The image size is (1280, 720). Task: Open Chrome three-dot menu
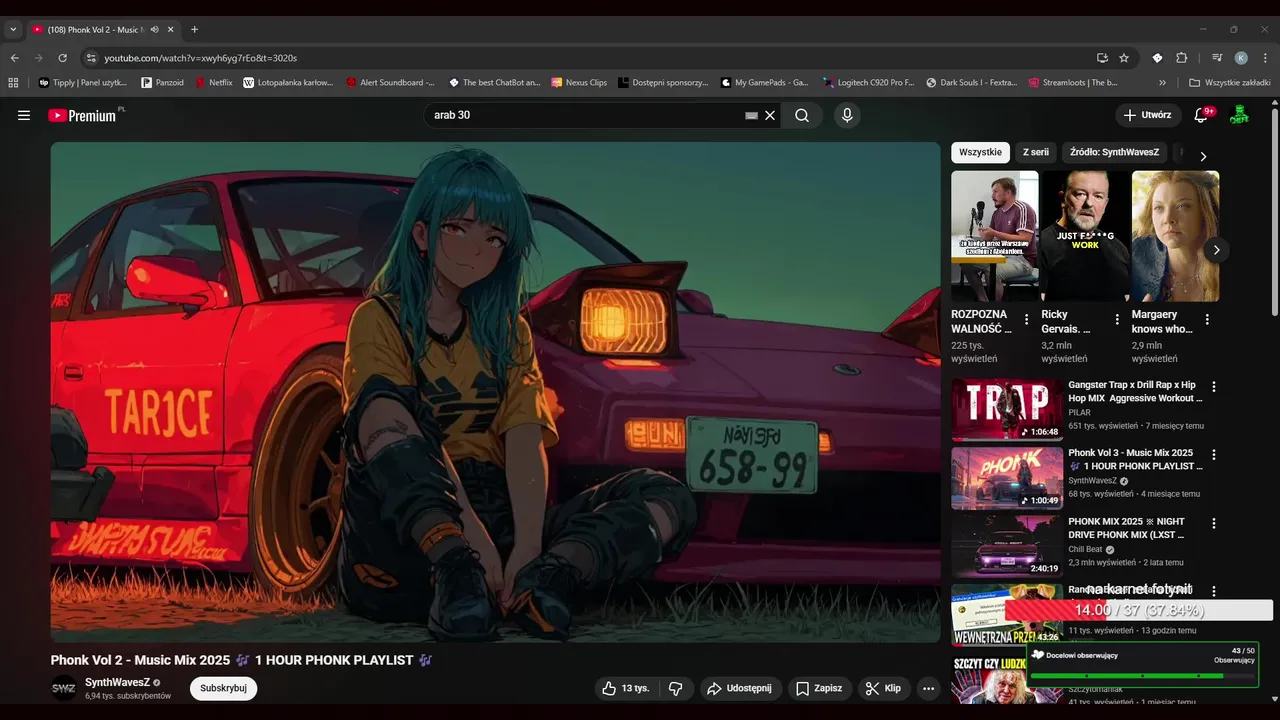(x=1265, y=58)
